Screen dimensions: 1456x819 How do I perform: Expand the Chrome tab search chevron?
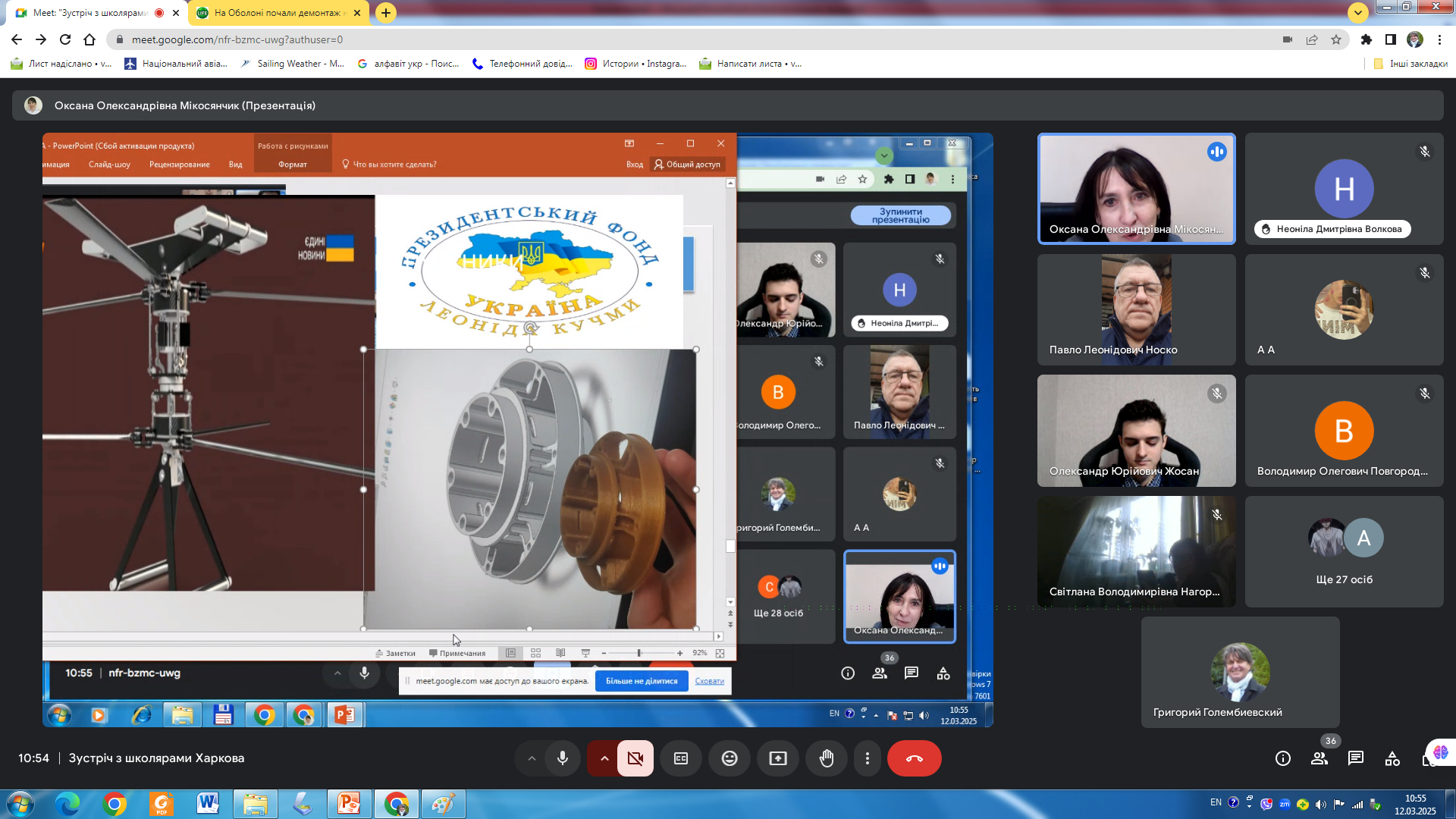(x=1357, y=12)
